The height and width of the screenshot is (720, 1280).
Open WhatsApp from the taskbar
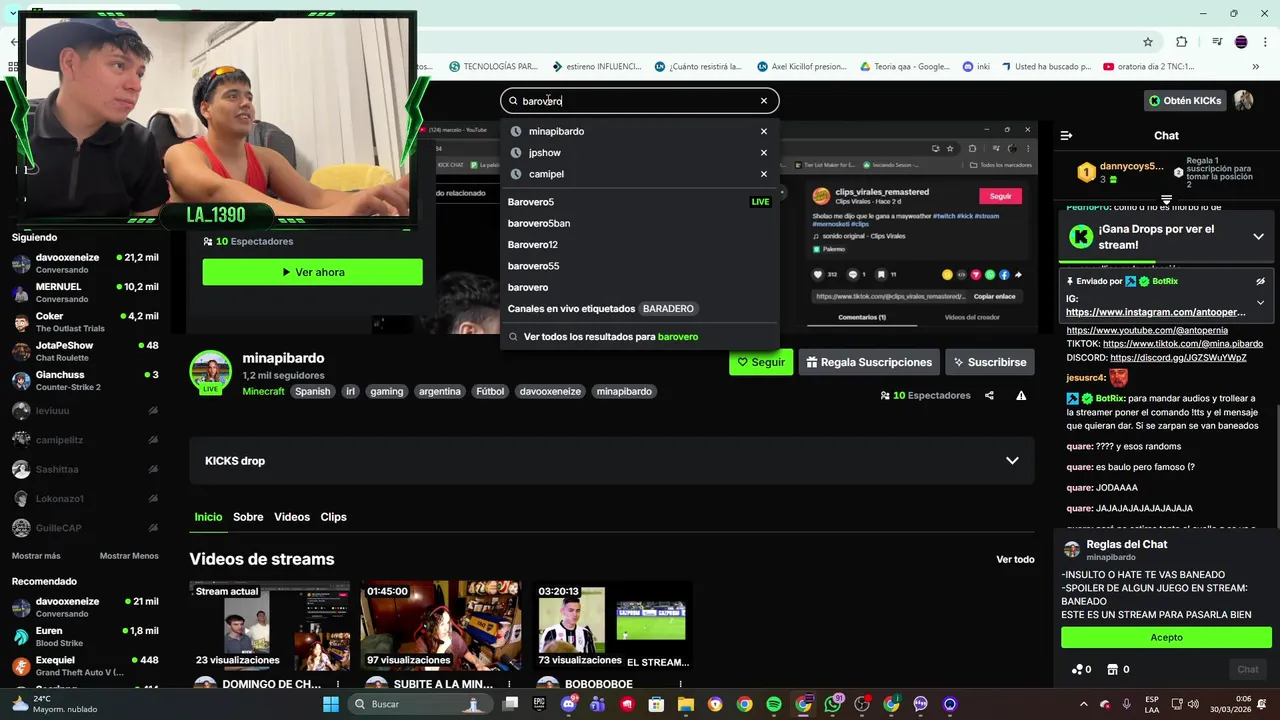coord(833,704)
